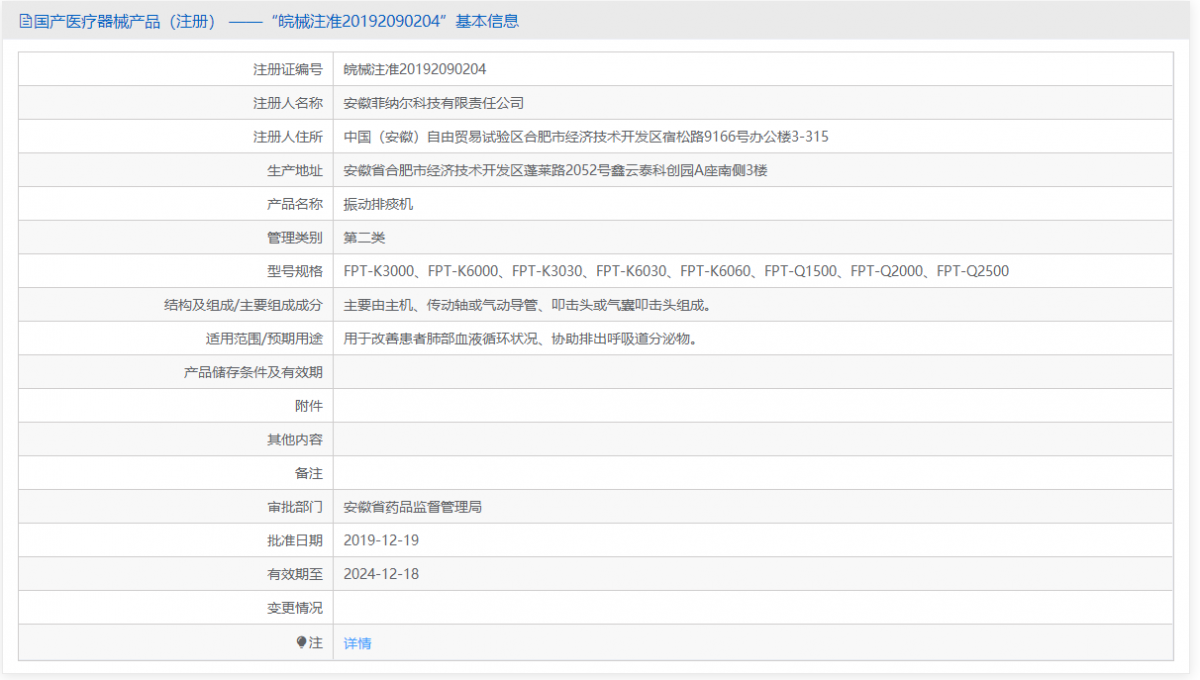Click the document icon before the page title

click(22, 21)
